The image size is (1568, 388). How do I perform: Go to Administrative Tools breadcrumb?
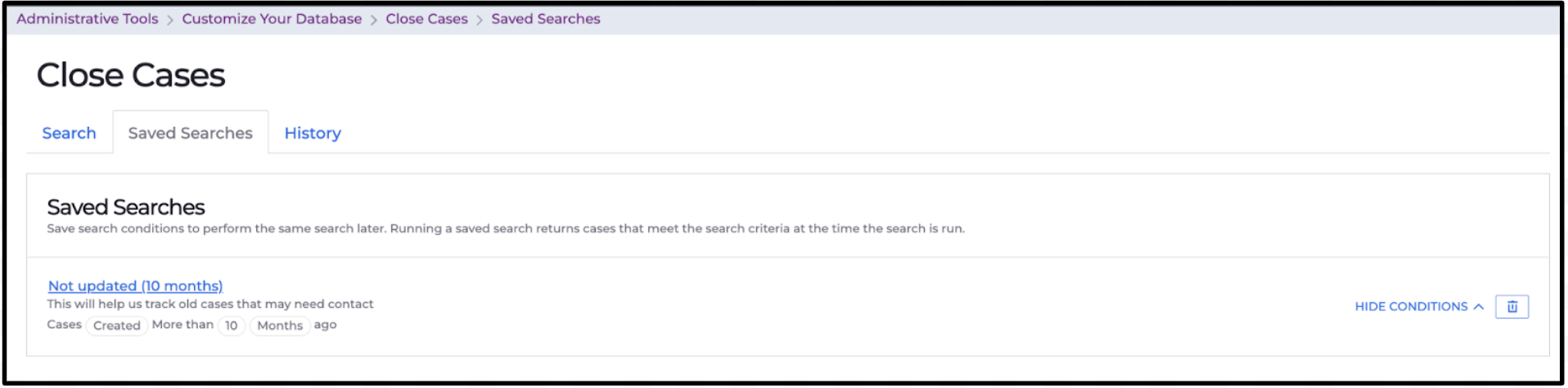tap(88, 19)
